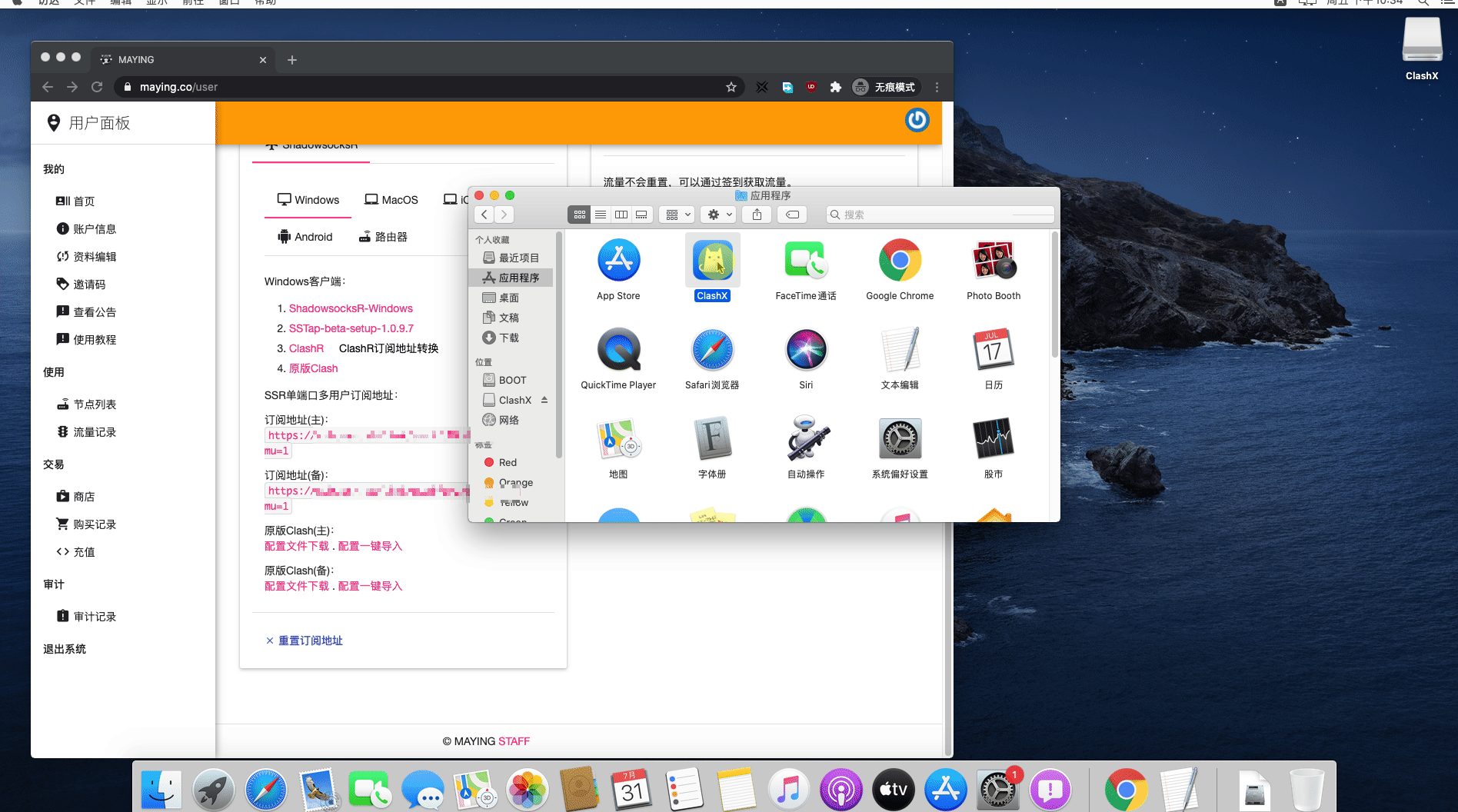
Task: Open the 文本编辑 app icon
Action: 900,351
